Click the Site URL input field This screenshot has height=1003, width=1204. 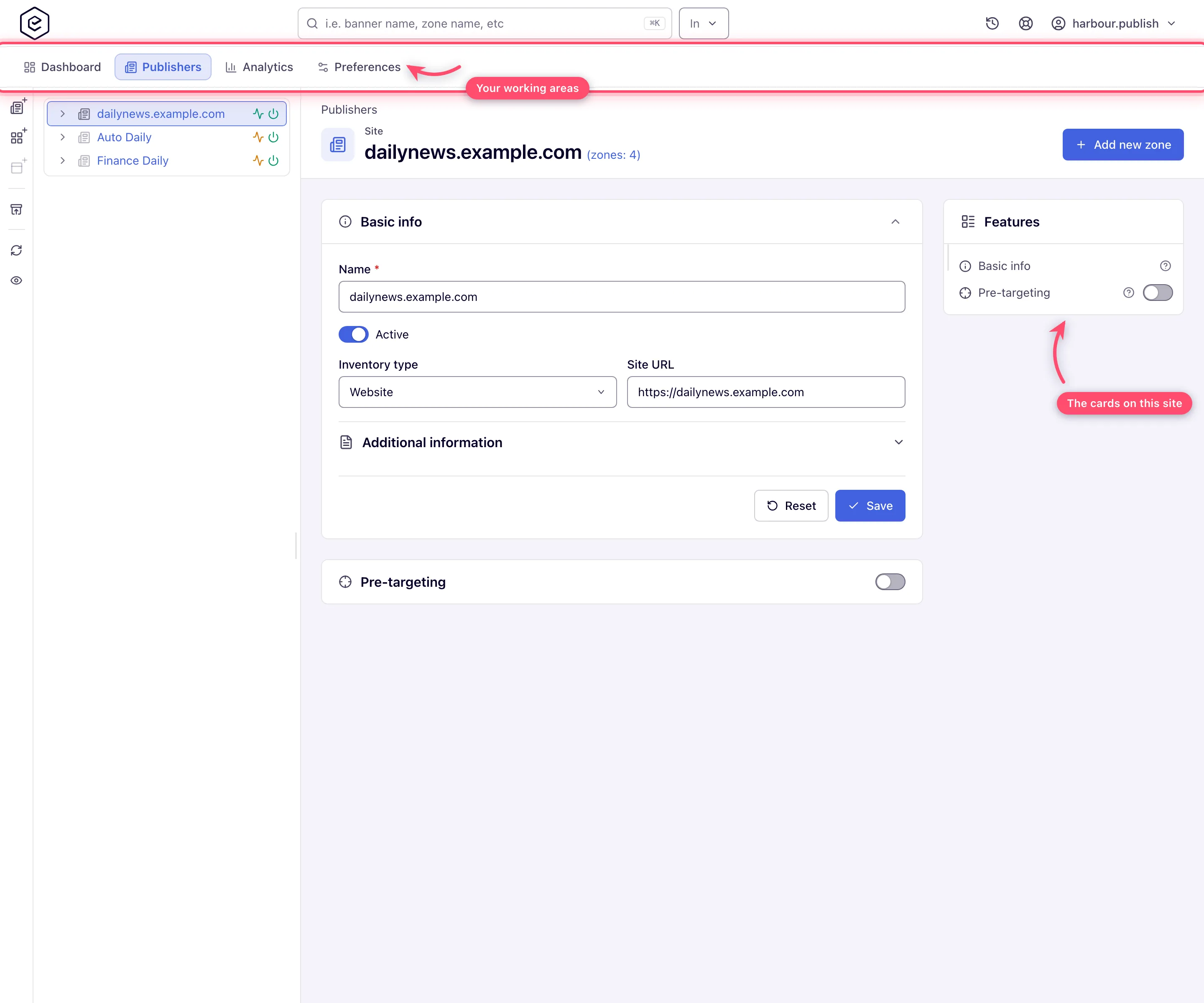[x=765, y=392]
